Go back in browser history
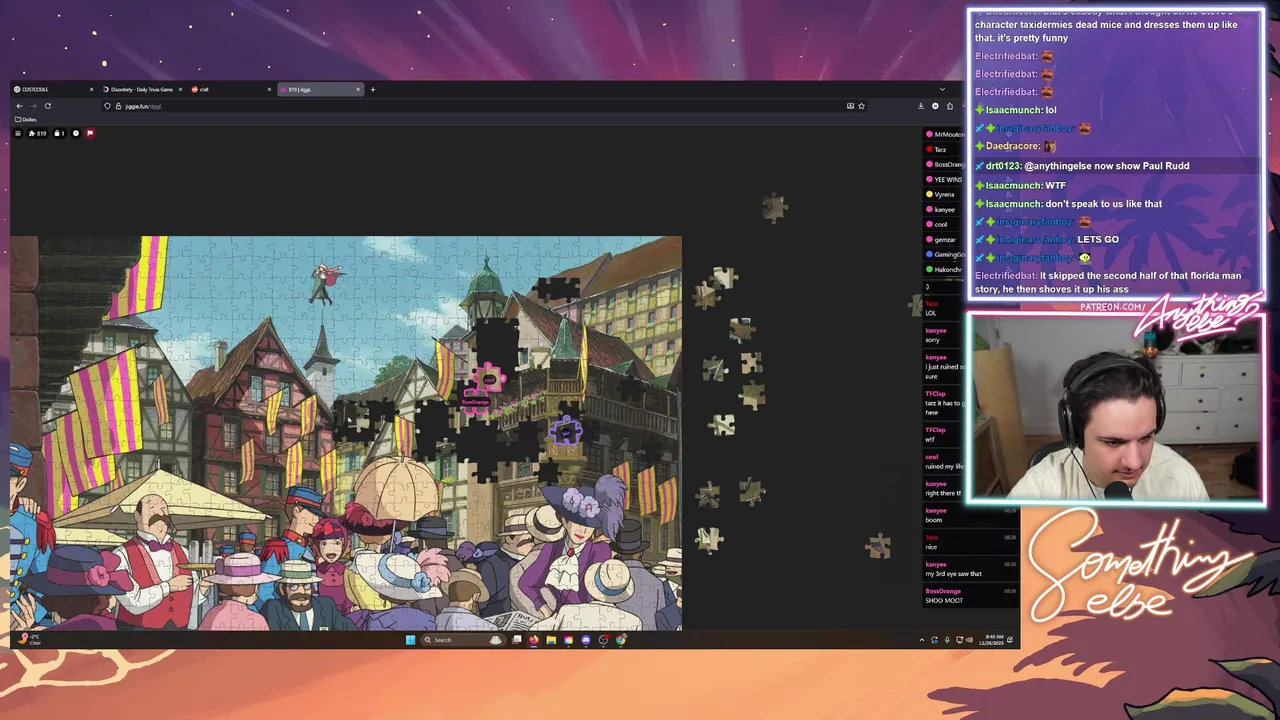Viewport: 1280px width, 720px height. tap(19, 106)
